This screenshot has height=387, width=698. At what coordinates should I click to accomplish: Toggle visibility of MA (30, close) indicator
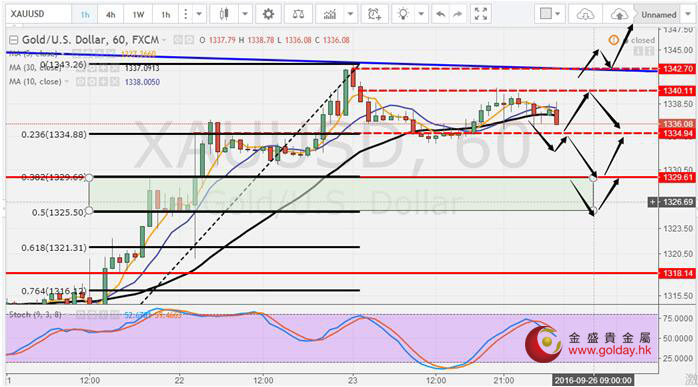(x=79, y=68)
